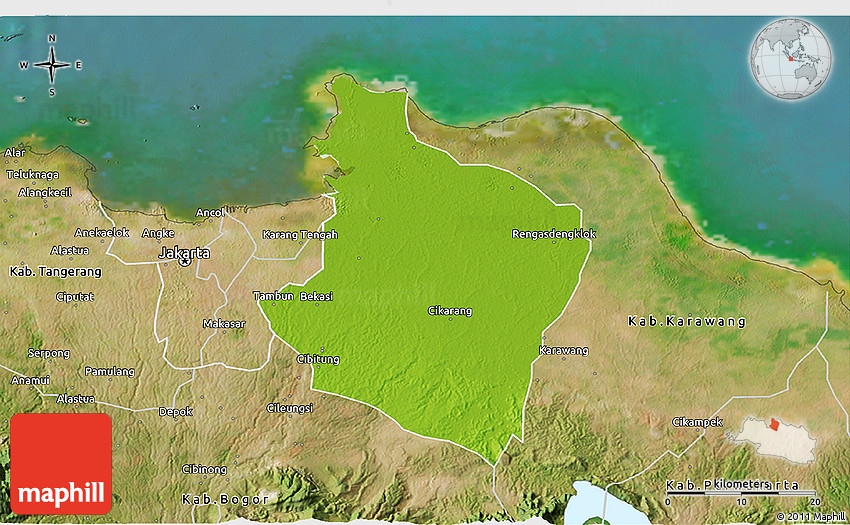The width and height of the screenshot is (850, 525).
Task: Click the kilometers scale bar
Action: point(742,493)
